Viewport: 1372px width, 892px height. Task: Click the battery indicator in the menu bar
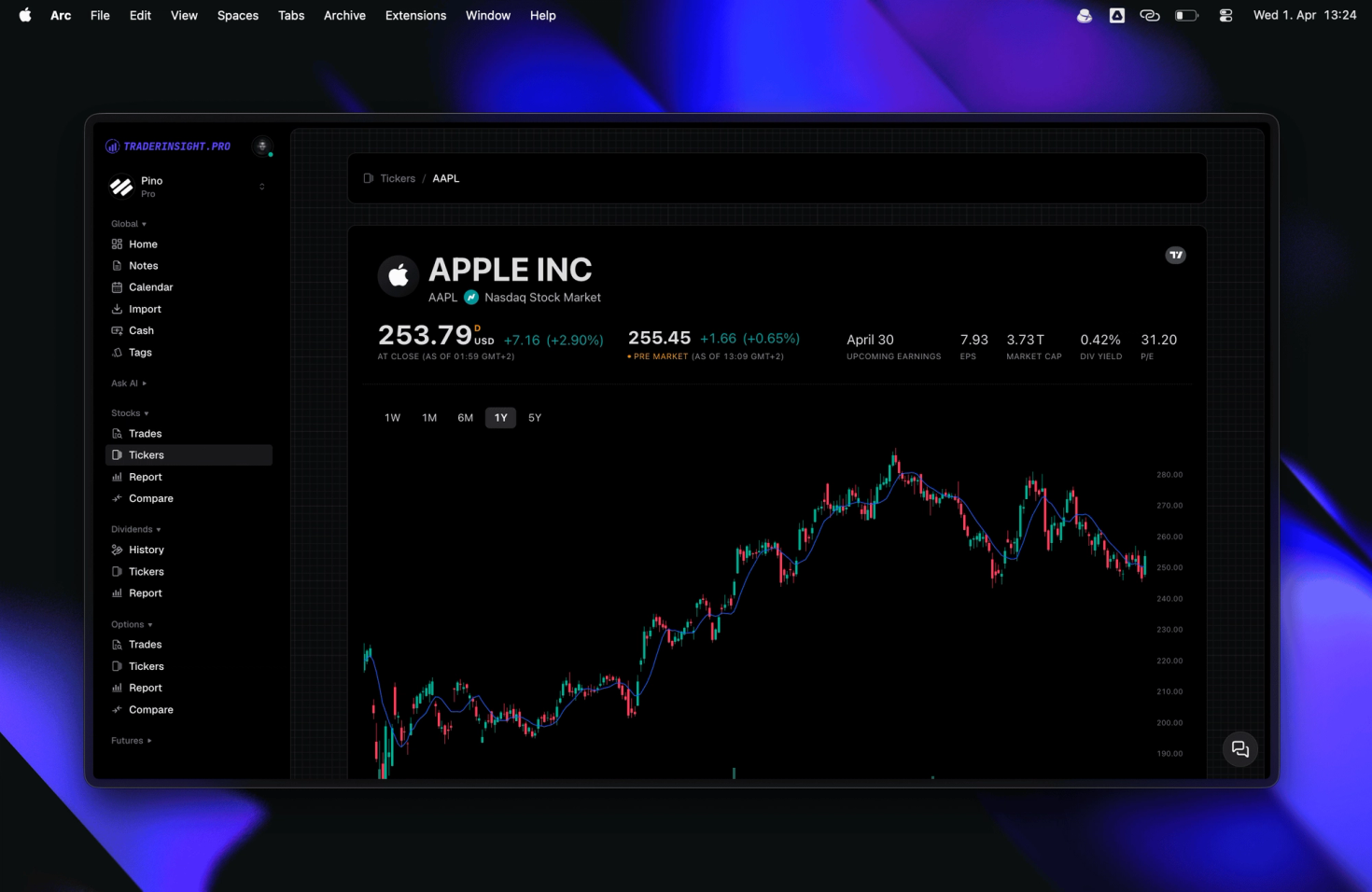click(1185, 15)
